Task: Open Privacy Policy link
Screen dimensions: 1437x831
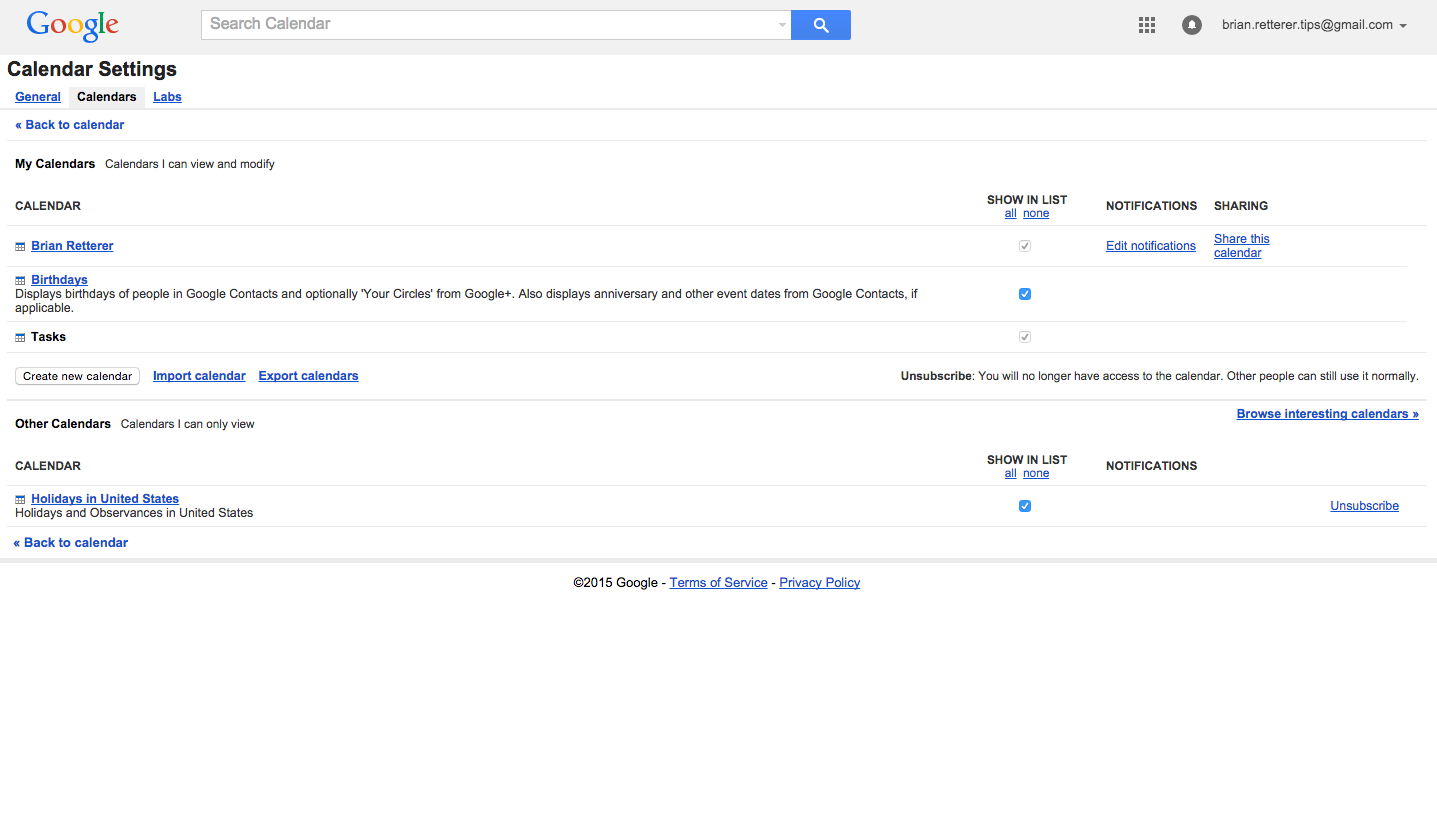Action: (819, 583)
